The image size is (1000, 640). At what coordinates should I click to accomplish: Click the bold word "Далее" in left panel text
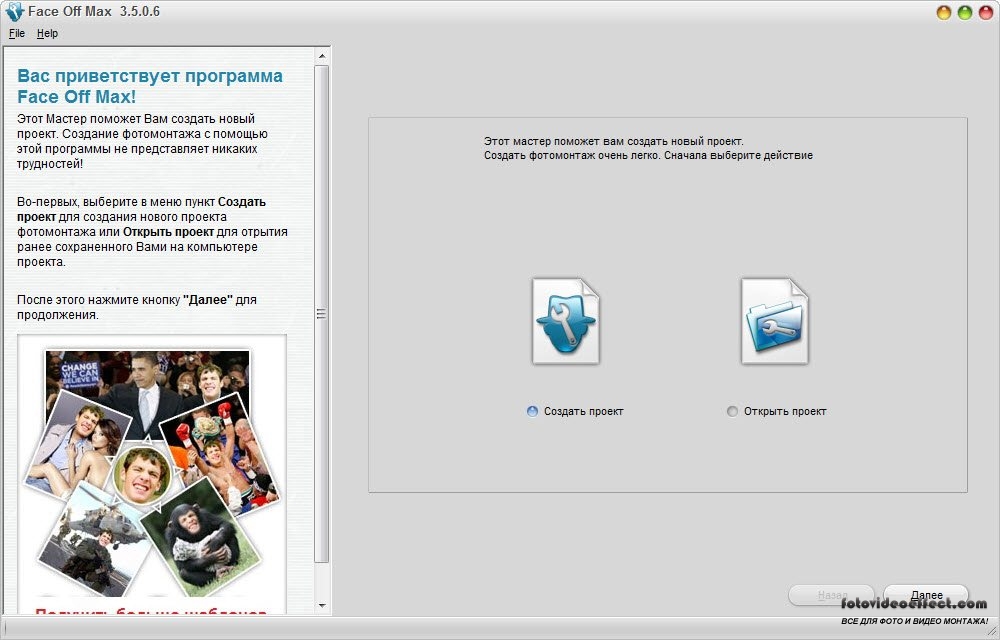click(208, 300)
